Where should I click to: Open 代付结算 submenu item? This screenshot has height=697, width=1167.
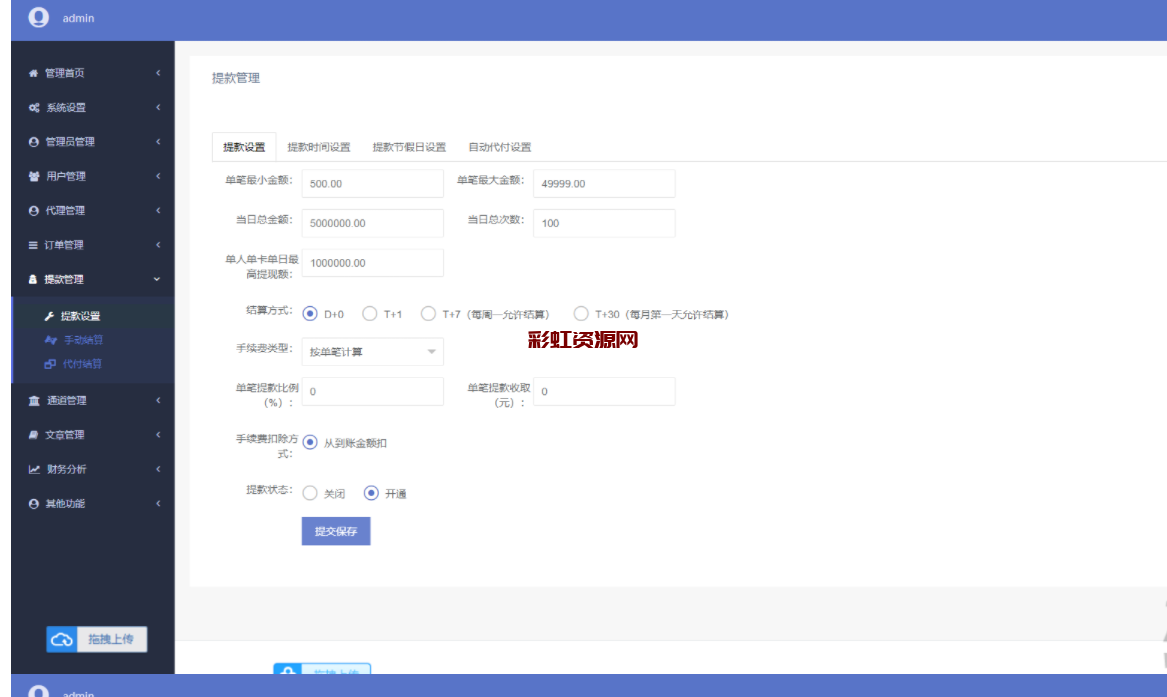[82, 364]
